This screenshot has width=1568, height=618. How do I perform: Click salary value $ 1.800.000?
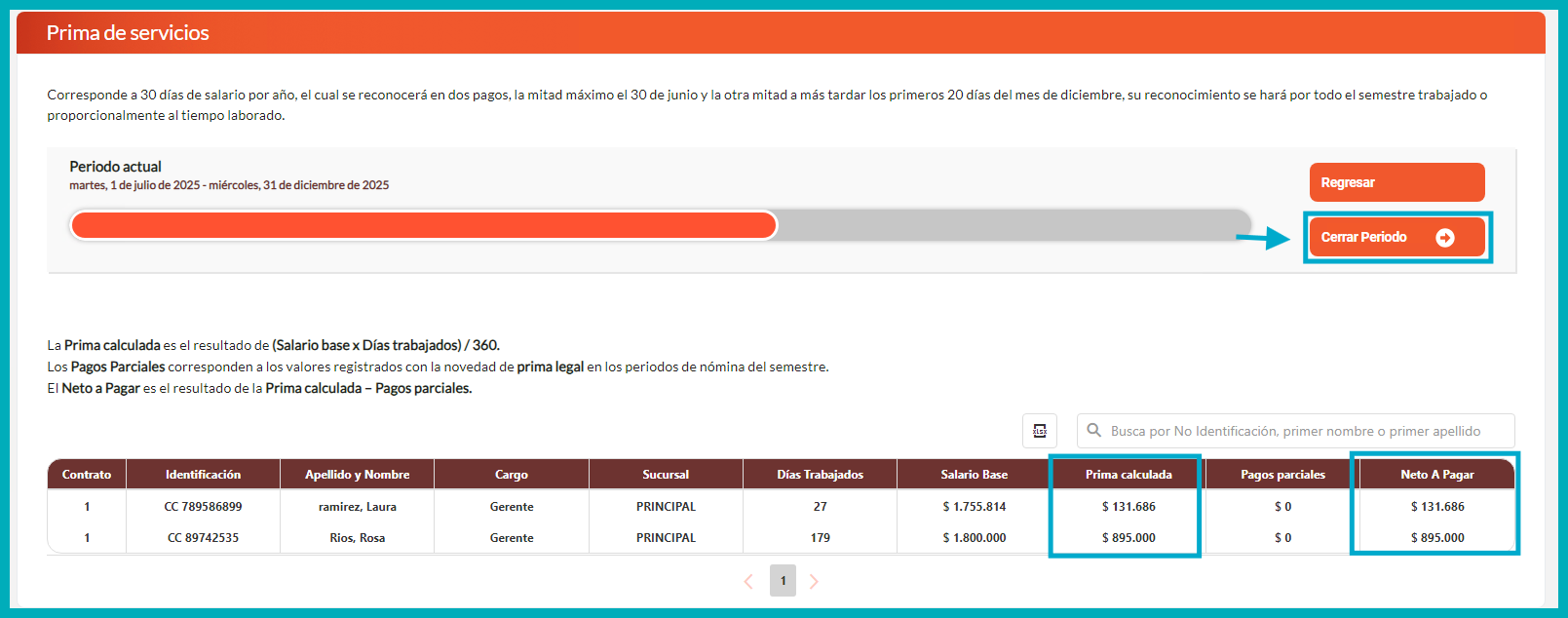(x=975, y=538)
